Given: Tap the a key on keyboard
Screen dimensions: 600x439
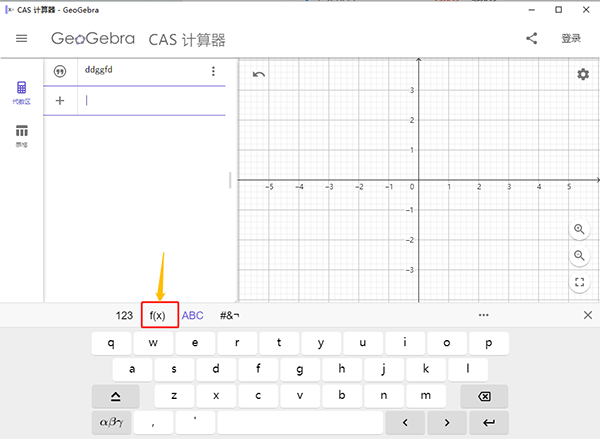Looking at the screenshot, I should (x=132, y=369).
